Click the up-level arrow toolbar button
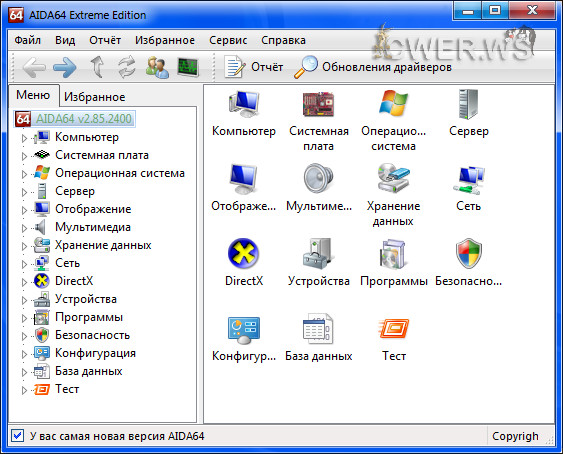 click(97, 67)
